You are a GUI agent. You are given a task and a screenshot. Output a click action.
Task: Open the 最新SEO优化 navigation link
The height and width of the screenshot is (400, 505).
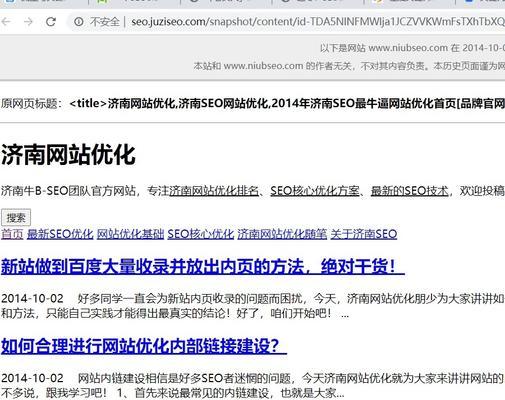(60, 234)
